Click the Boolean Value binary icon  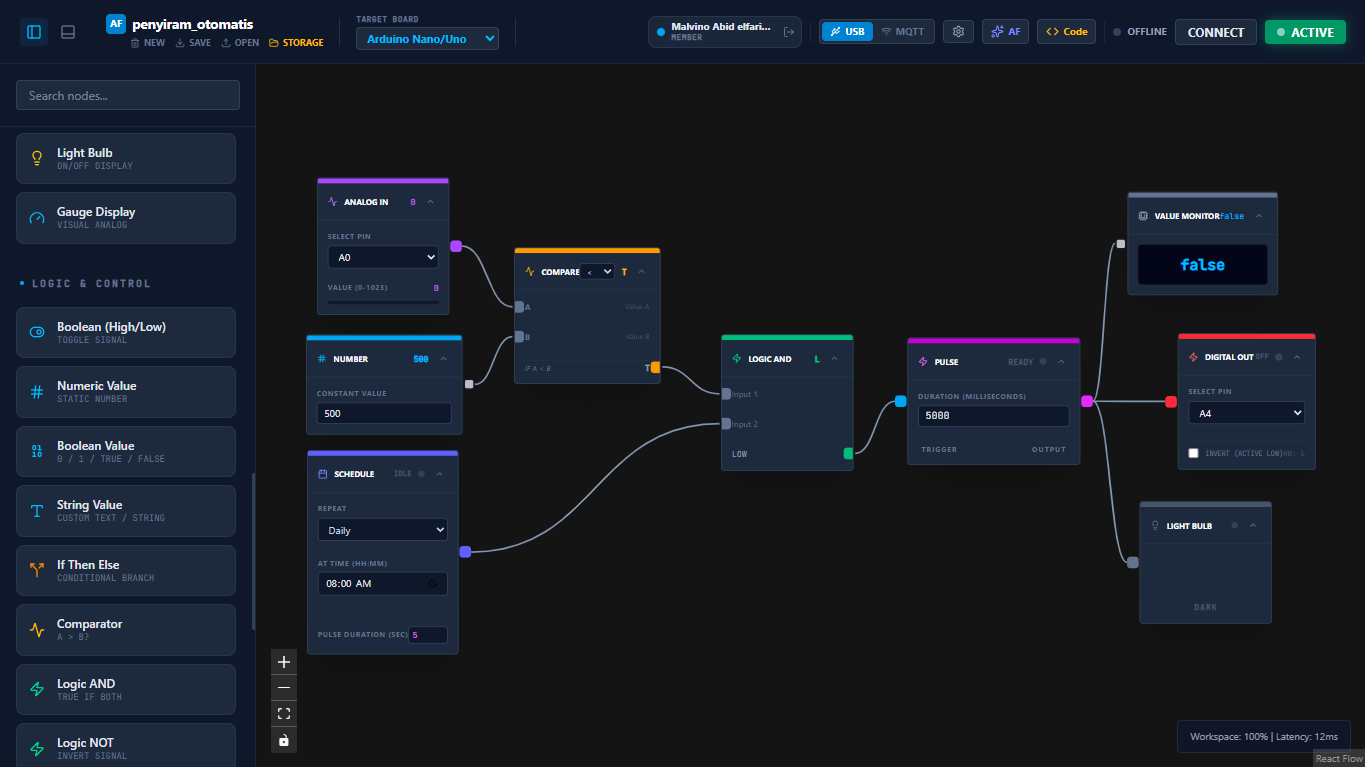pos(37,451)
